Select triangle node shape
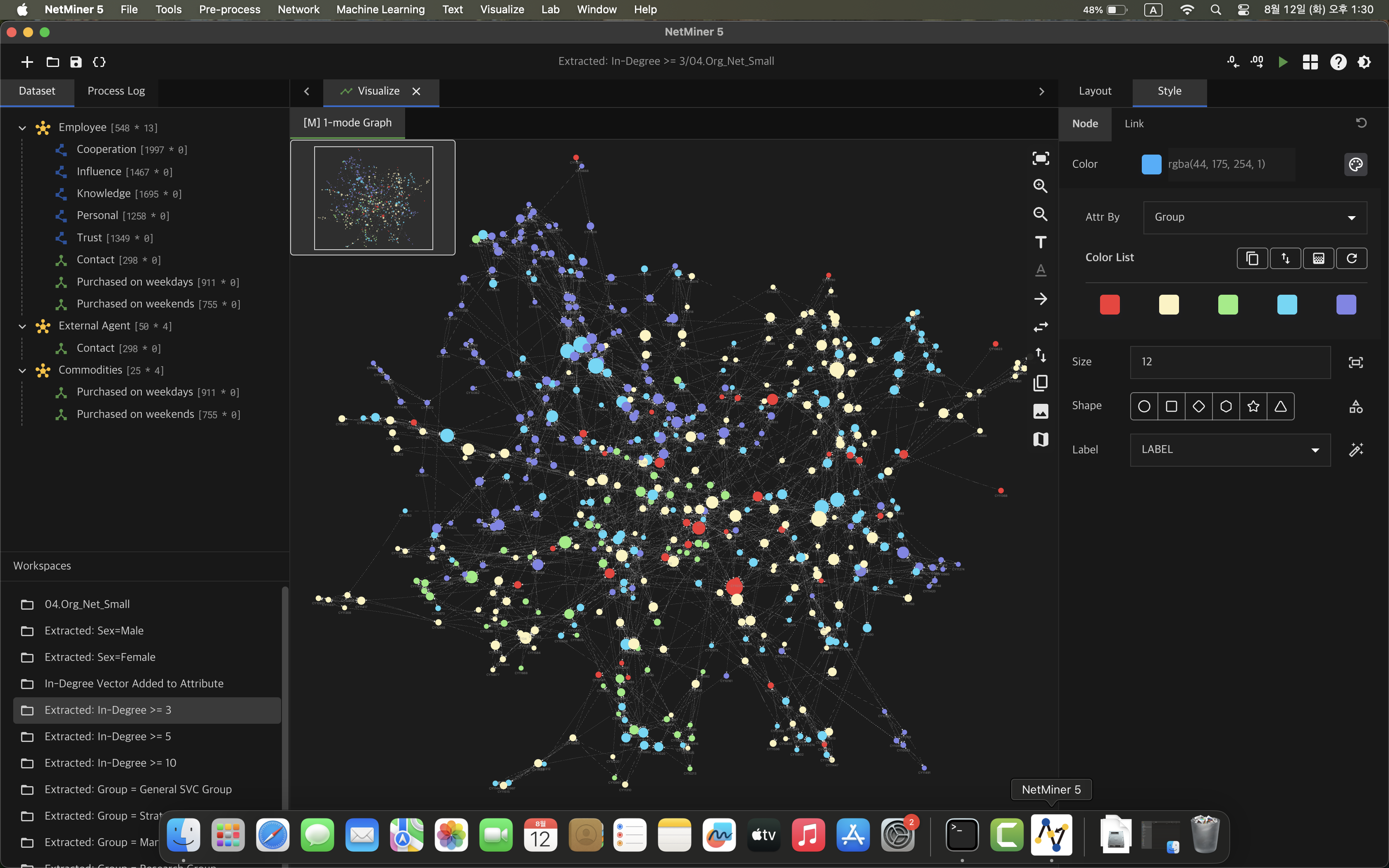This screenshot has width=1389, height=868. click(1281, 406)
